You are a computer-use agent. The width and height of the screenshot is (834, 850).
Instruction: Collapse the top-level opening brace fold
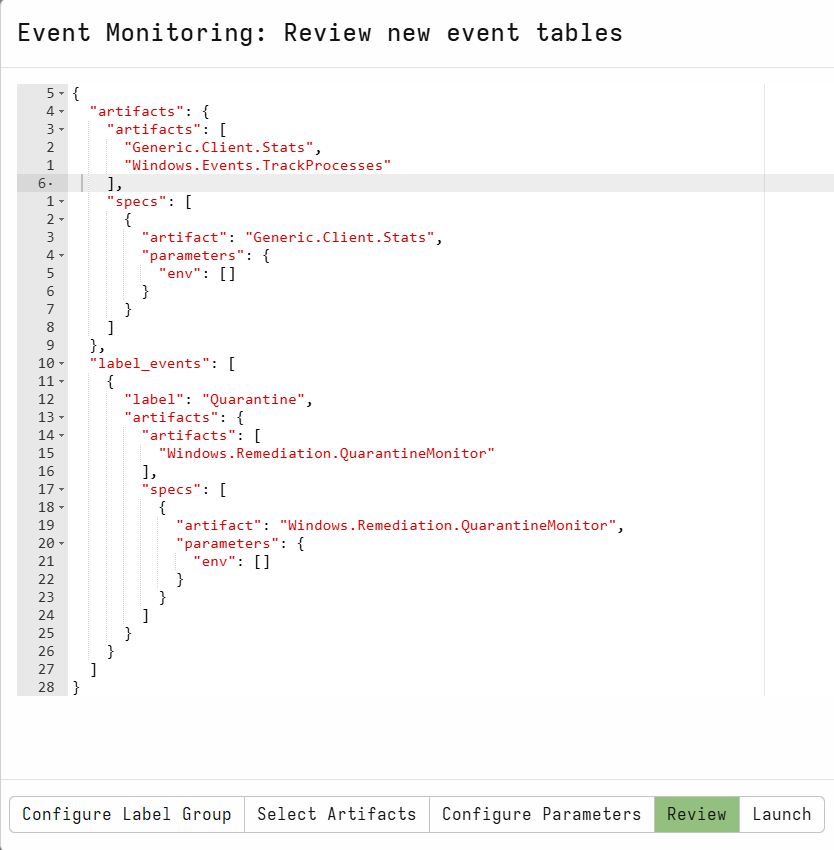pos(61,94)
